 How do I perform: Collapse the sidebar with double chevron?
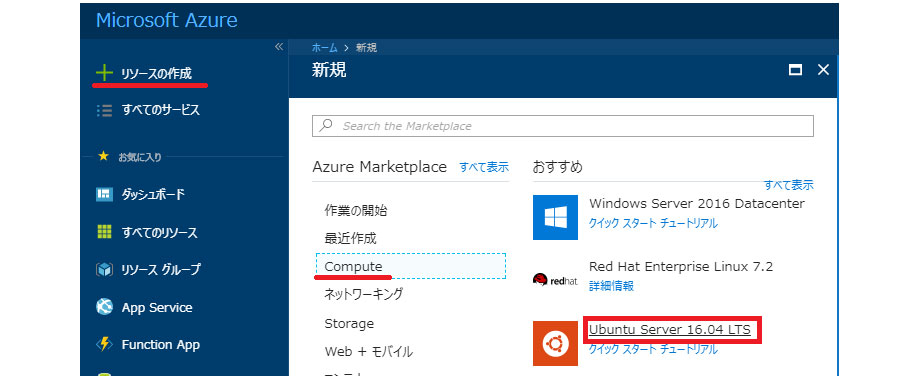point(279,47)
